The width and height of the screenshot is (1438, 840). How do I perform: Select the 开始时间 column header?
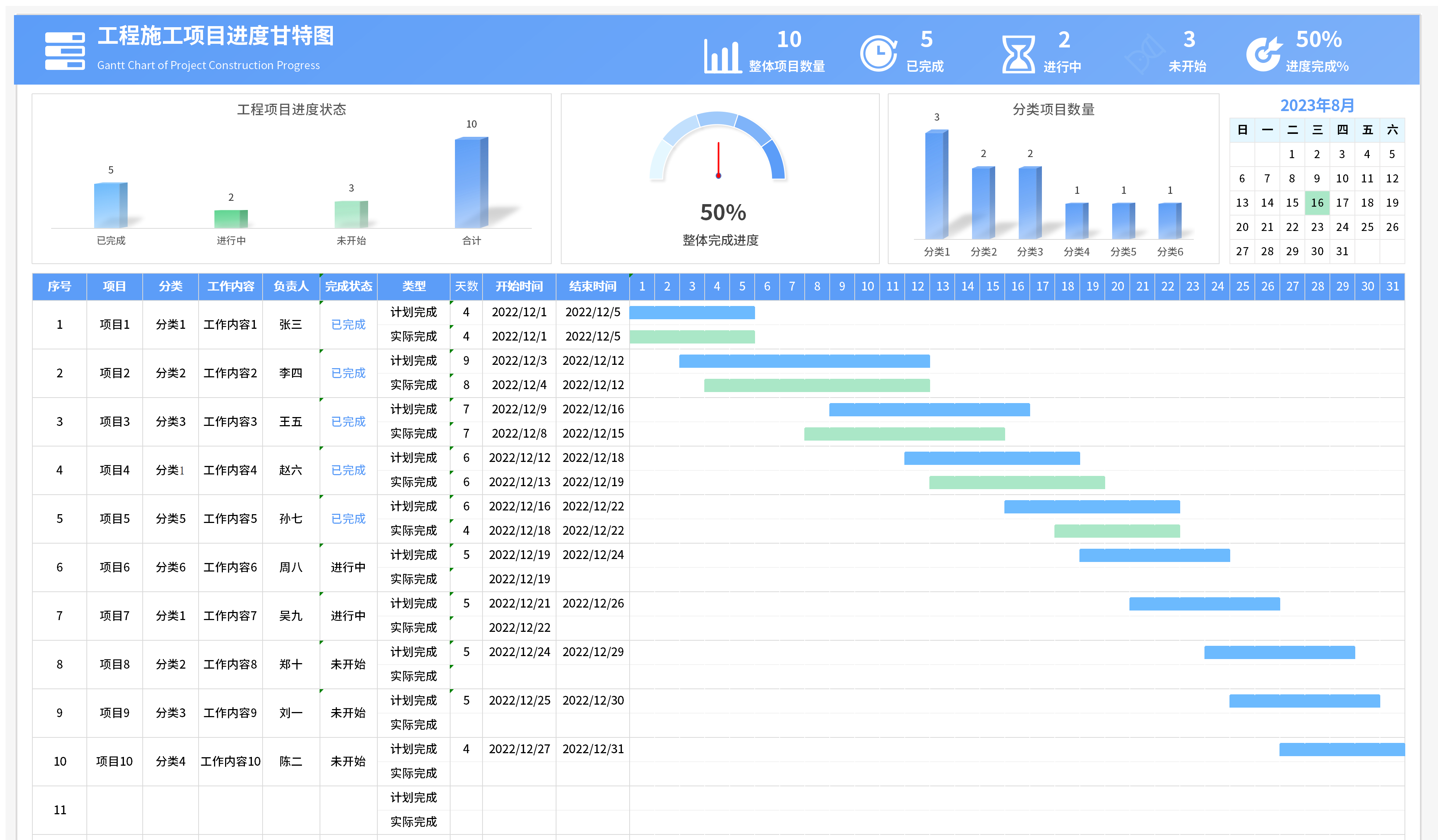coord(519,286)
